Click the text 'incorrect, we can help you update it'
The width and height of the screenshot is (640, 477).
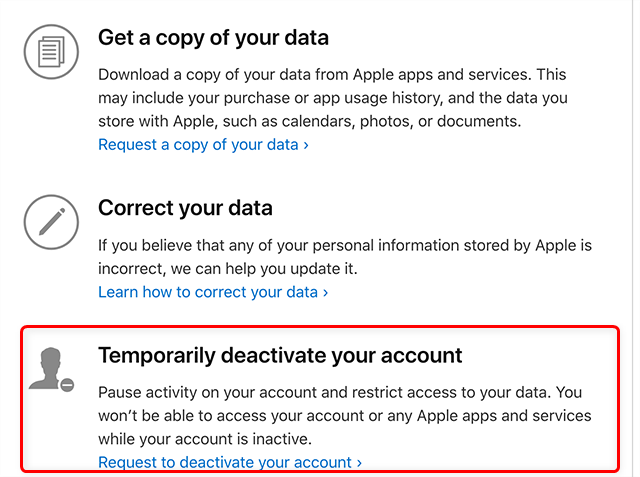pyautogui.click(x=227, y=269)
